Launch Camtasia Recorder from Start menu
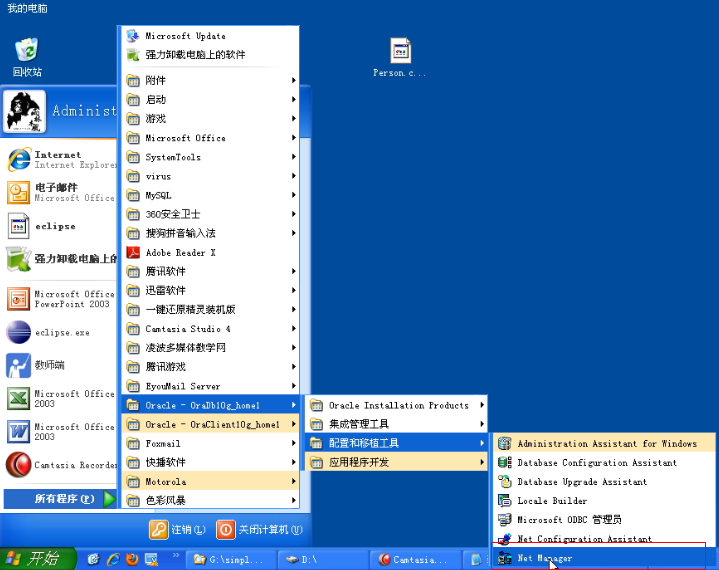 click(60, 465)
